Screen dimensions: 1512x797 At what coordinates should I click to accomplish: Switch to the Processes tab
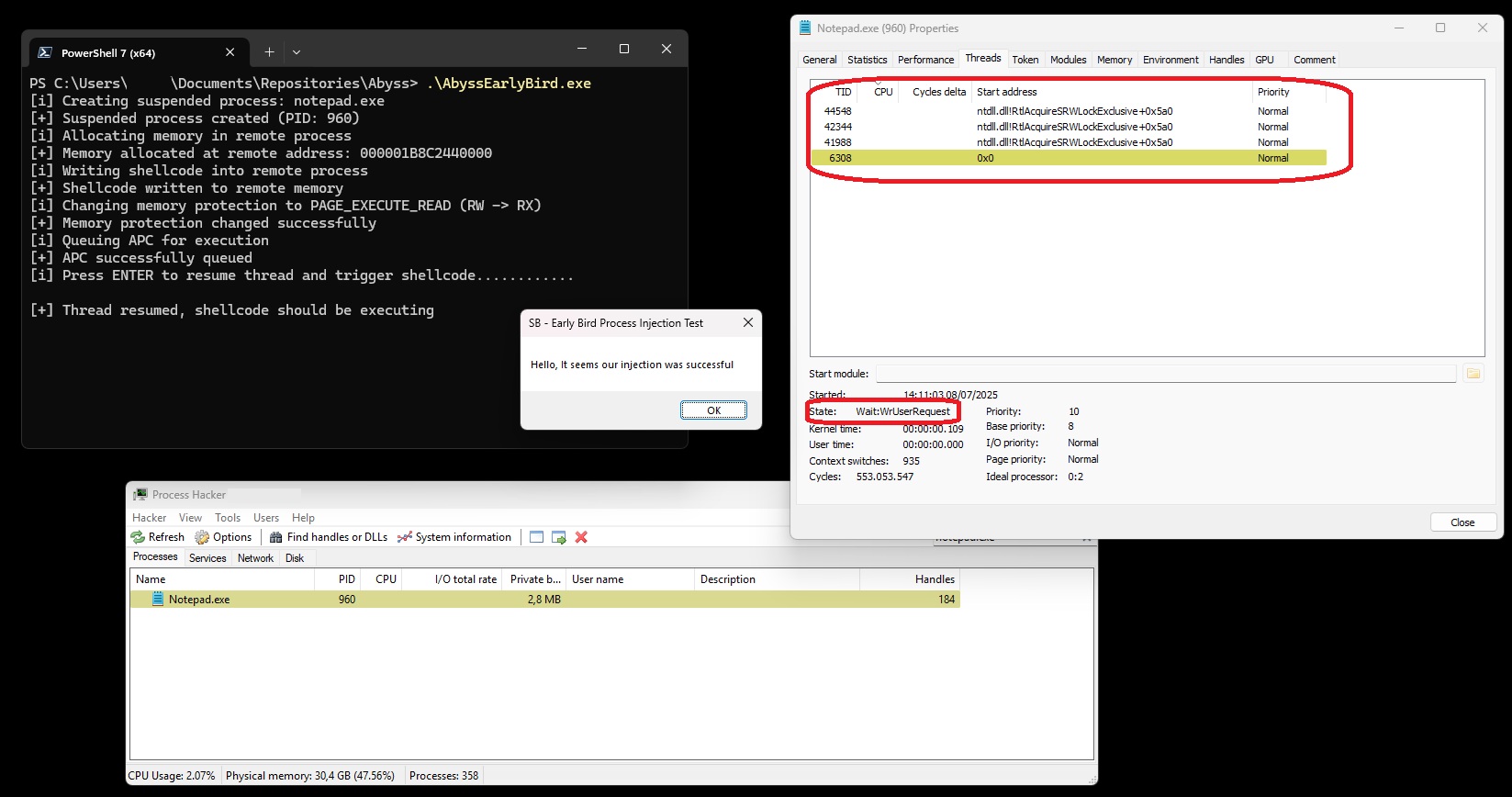tap(155, 557)
